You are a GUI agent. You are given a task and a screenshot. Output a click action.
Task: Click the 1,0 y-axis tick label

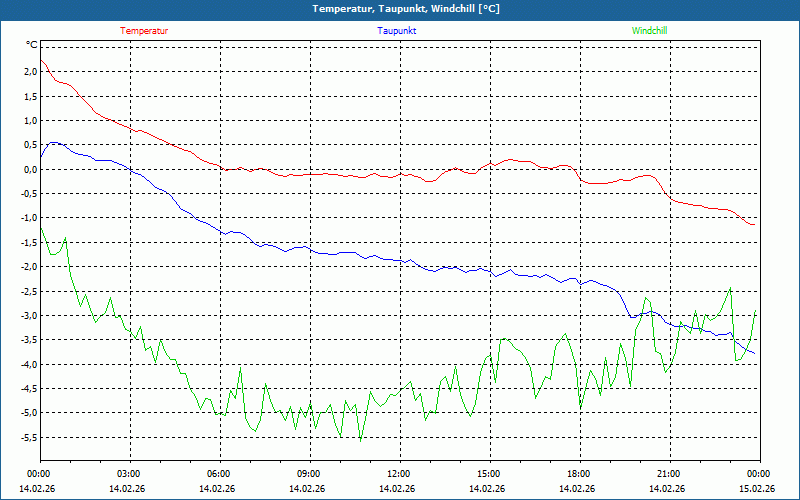(30, 121)
